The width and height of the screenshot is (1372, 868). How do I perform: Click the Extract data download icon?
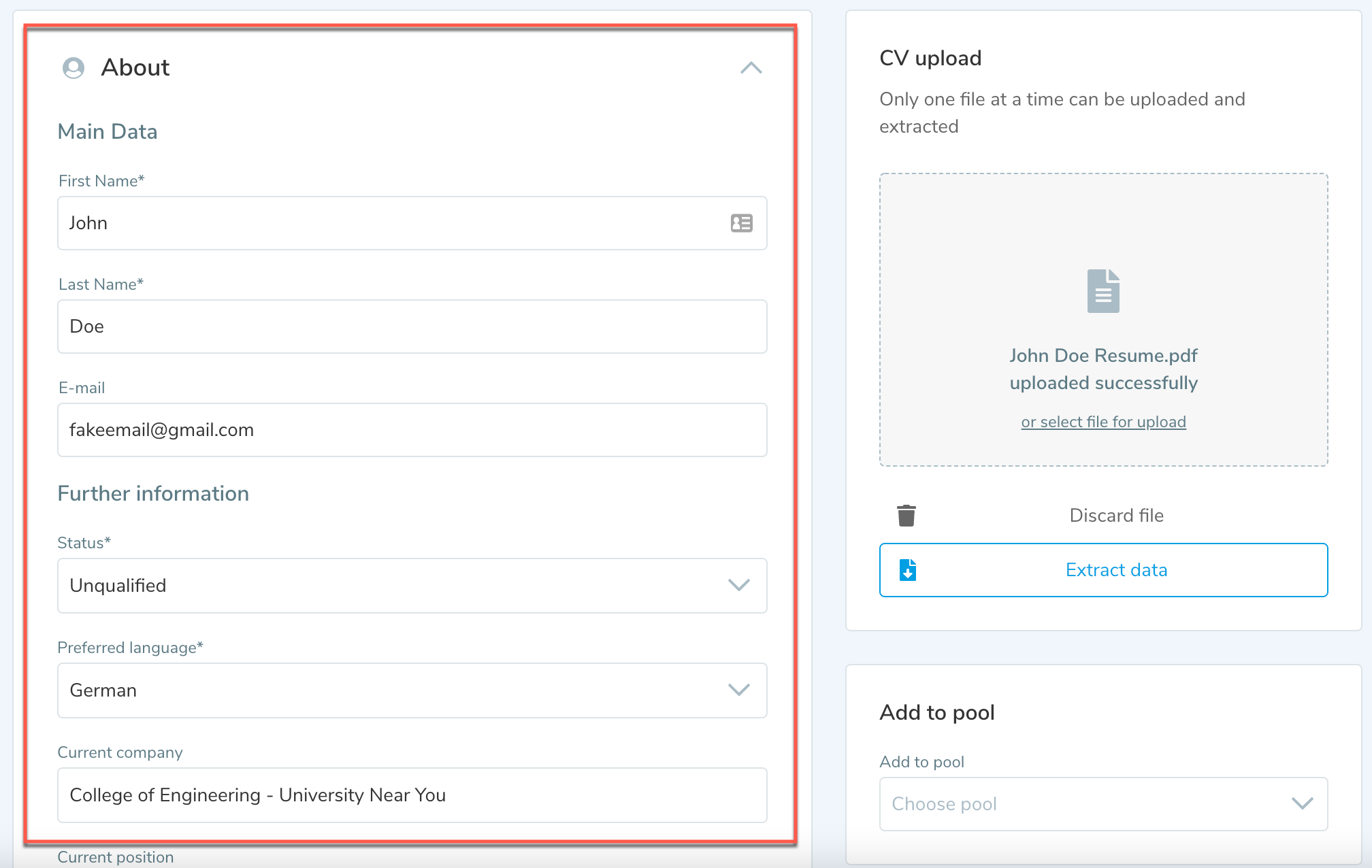click(x=908, y=570)
